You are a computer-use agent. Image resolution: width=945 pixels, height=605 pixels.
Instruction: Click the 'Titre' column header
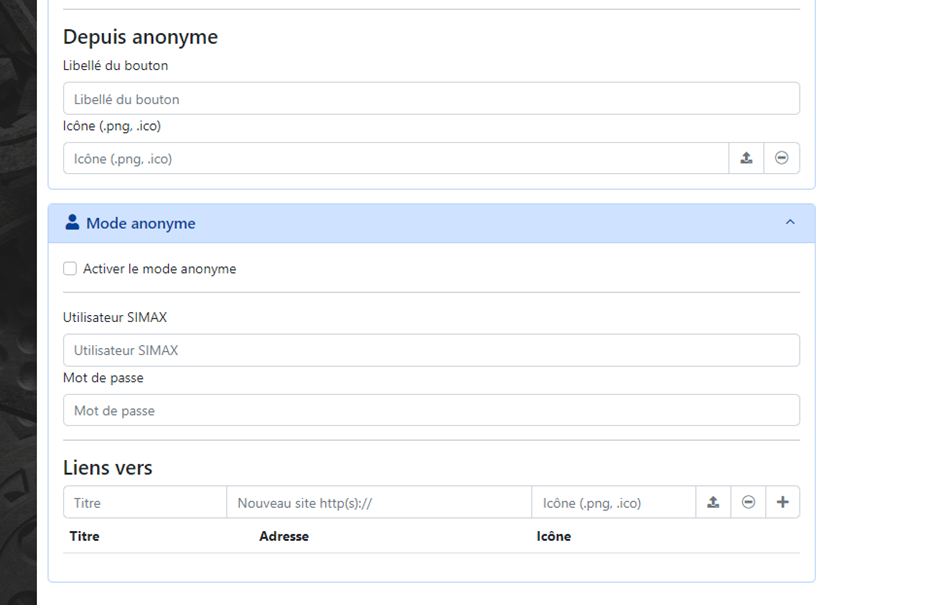pos(85,536)
